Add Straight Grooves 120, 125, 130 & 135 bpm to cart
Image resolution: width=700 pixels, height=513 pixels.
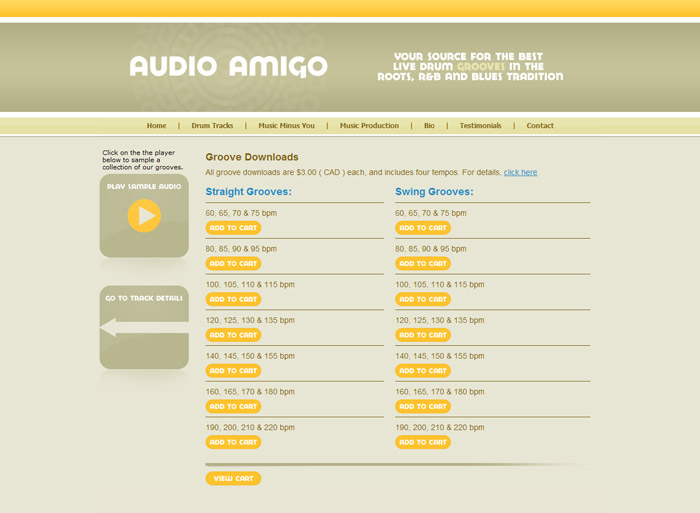[233, 335]
